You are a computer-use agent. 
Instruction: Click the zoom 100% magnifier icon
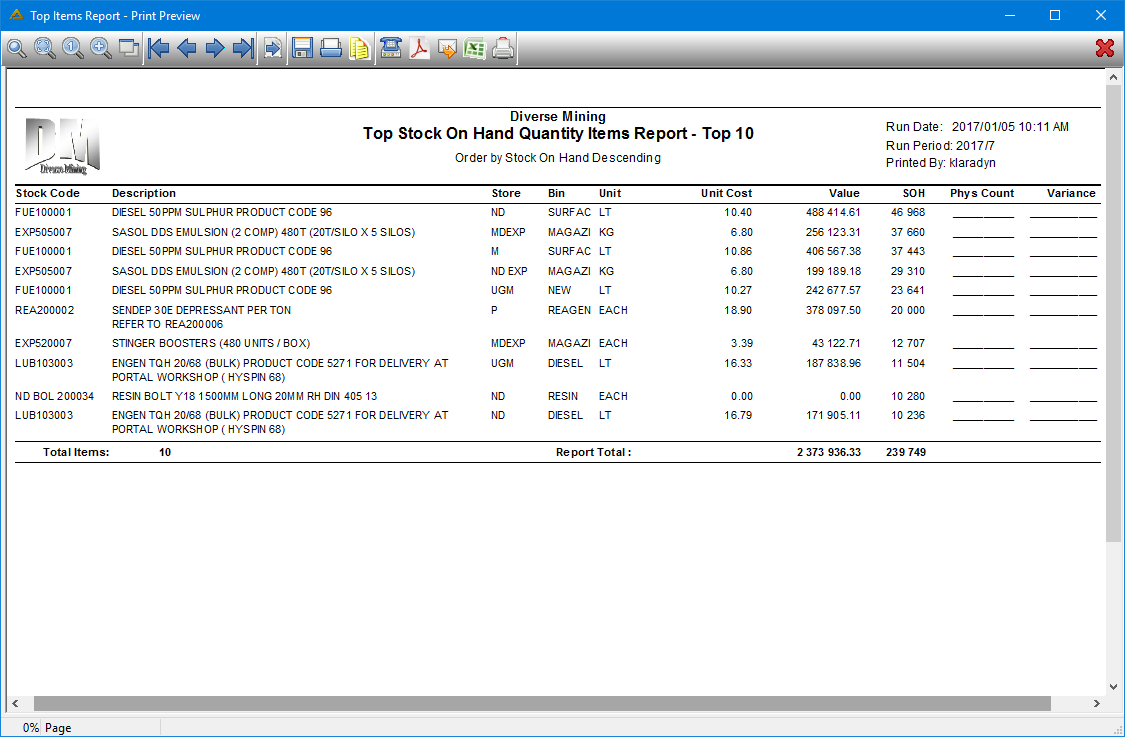[72, 49]
